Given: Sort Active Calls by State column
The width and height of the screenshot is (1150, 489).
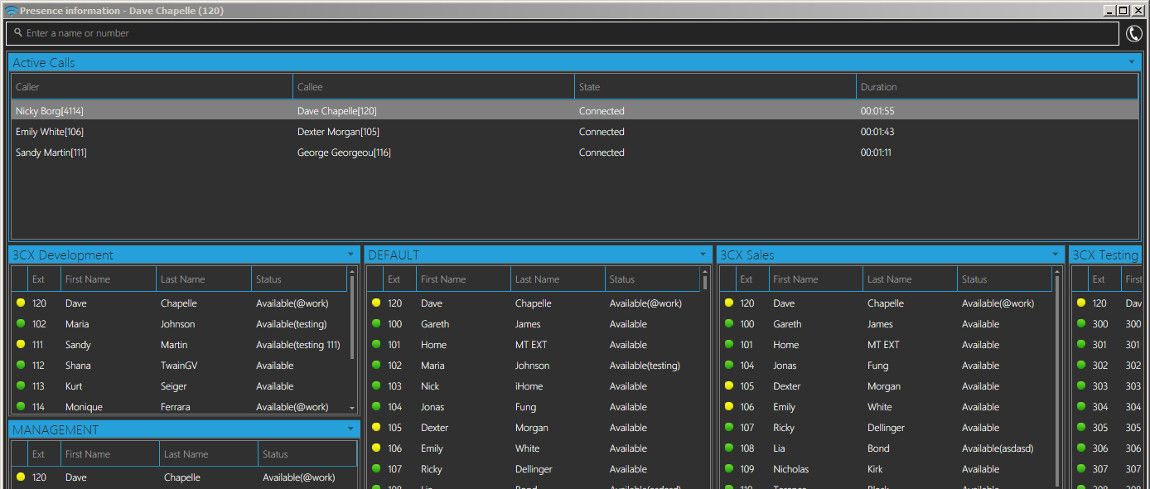Looking at the screenshot, I should pos(715,87).
